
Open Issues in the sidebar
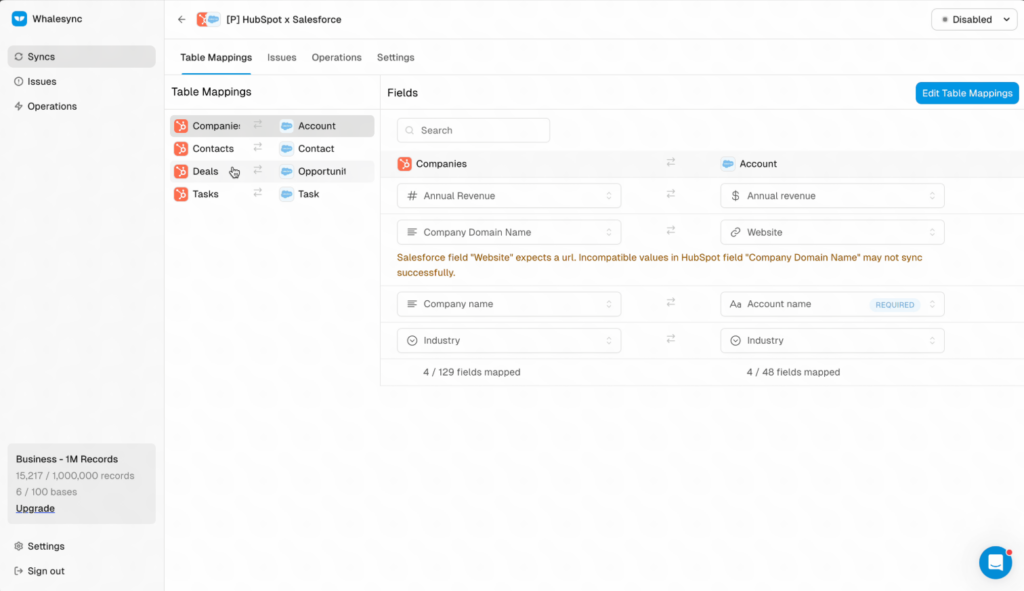click(82, 82)
